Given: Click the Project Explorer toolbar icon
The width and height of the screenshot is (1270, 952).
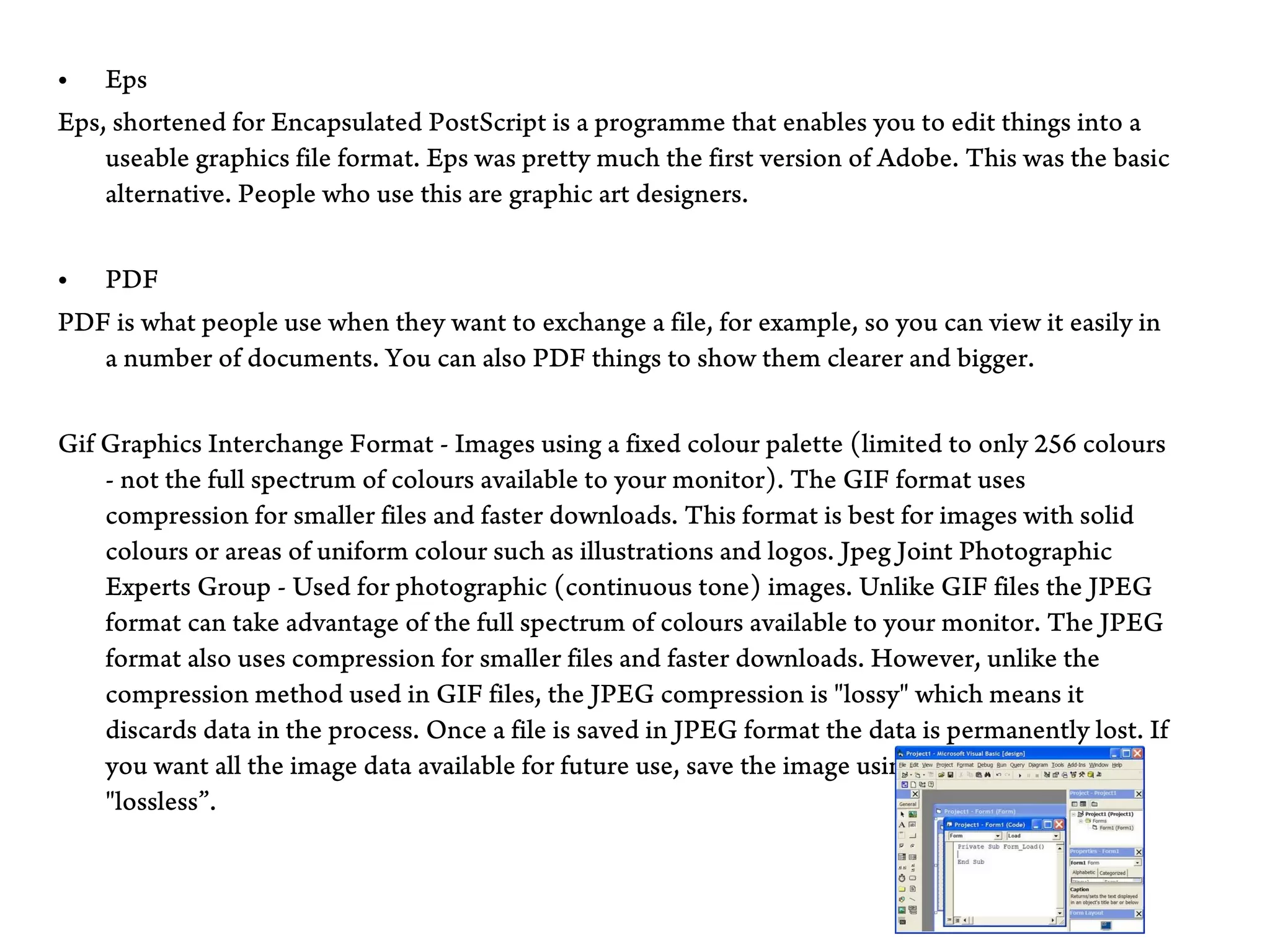Looking at the screenshot, I should (x=1047, y=775).
